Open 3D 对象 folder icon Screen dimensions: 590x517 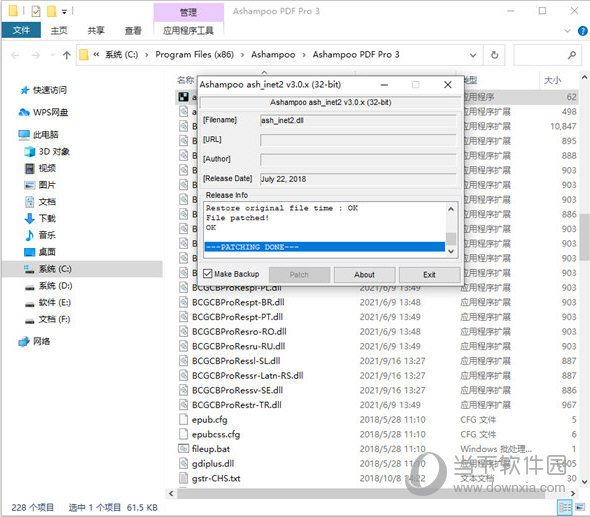(x=29, y=151)
